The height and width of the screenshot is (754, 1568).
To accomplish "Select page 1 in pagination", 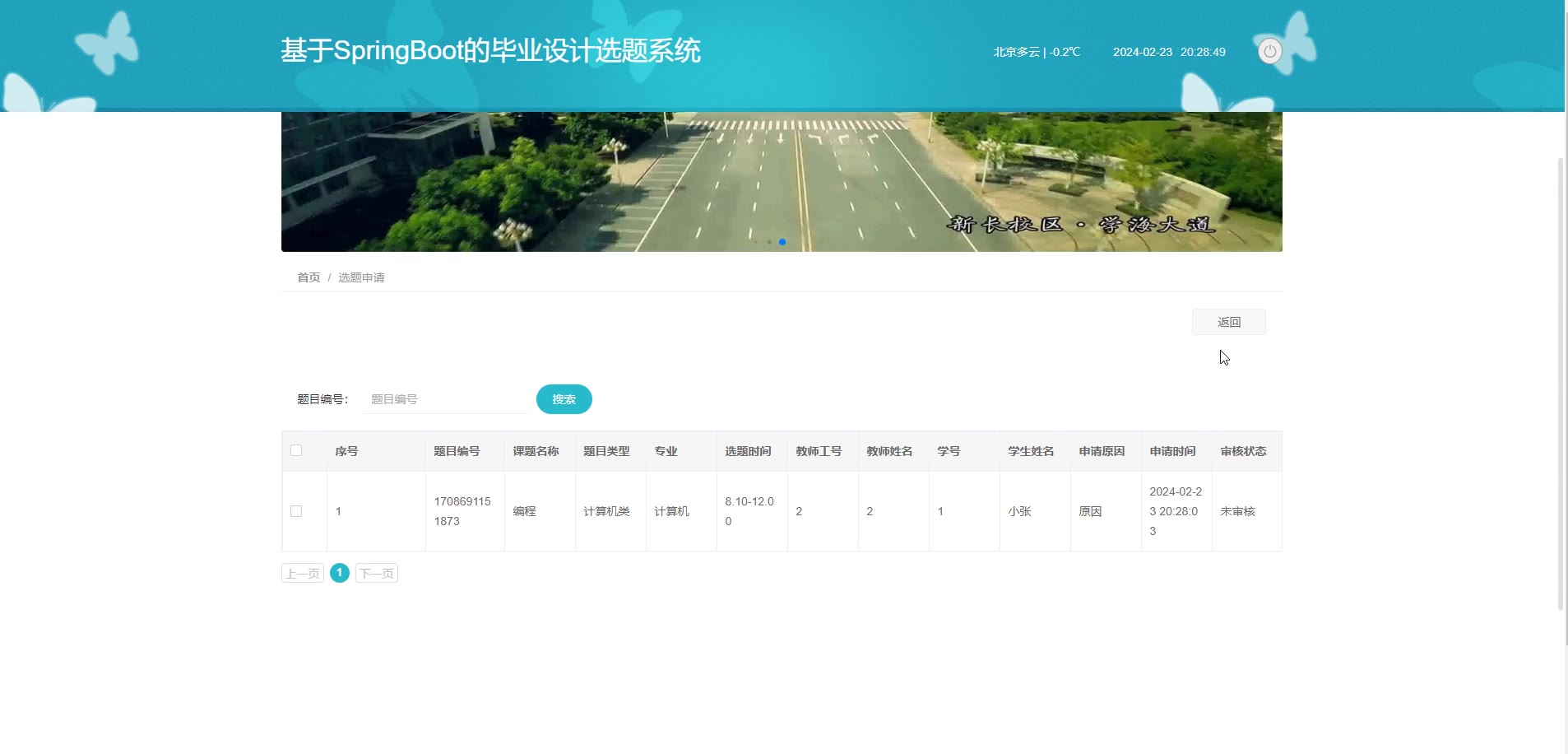I will pos(340,573).
